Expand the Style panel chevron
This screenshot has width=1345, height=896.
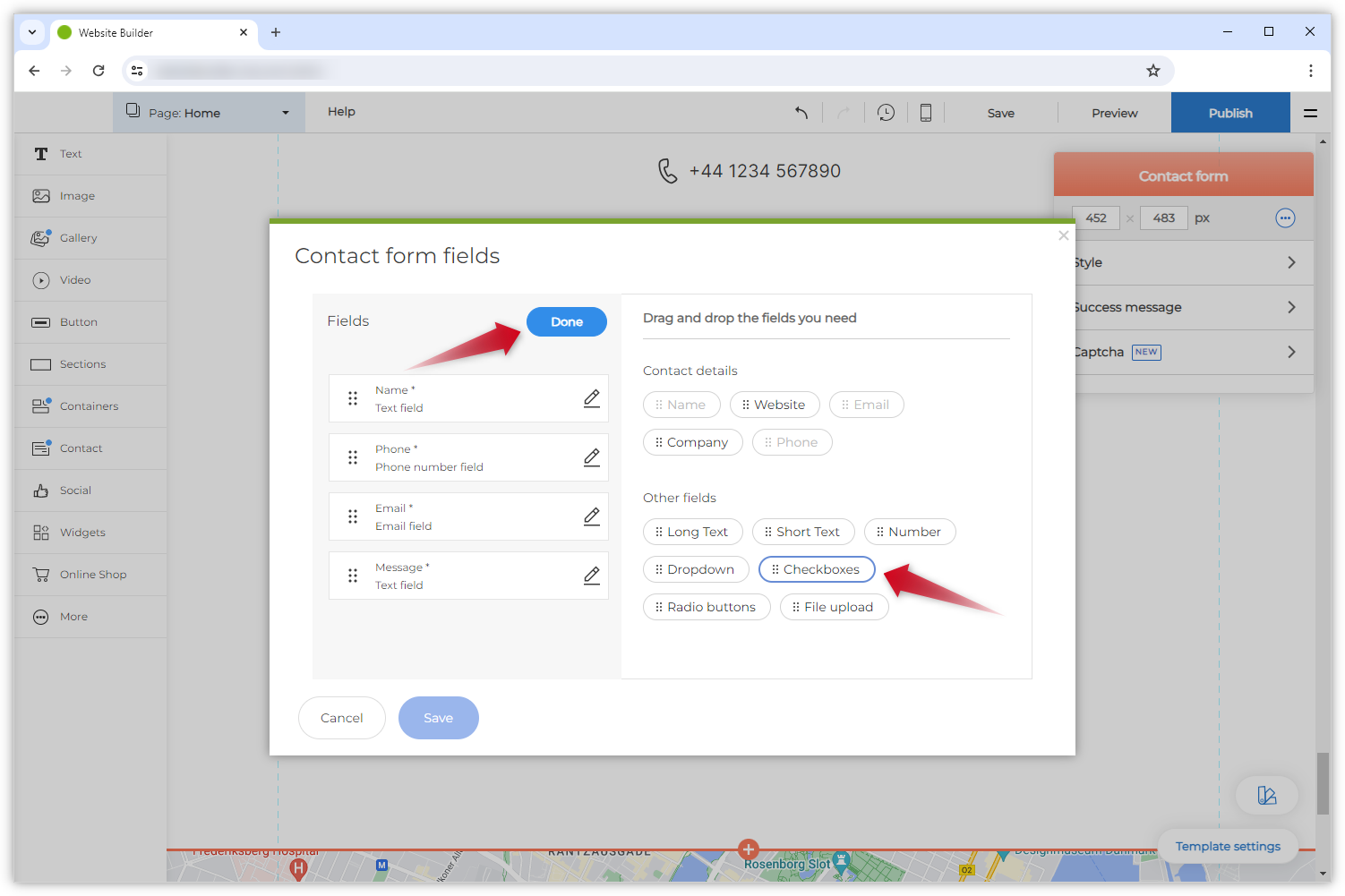pos(1290,262)
